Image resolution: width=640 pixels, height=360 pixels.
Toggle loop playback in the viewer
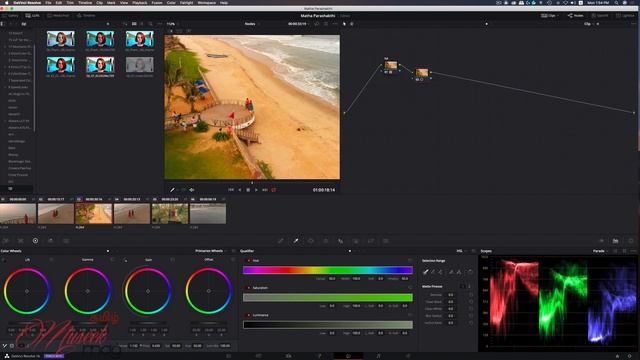(x=274, y=190)
